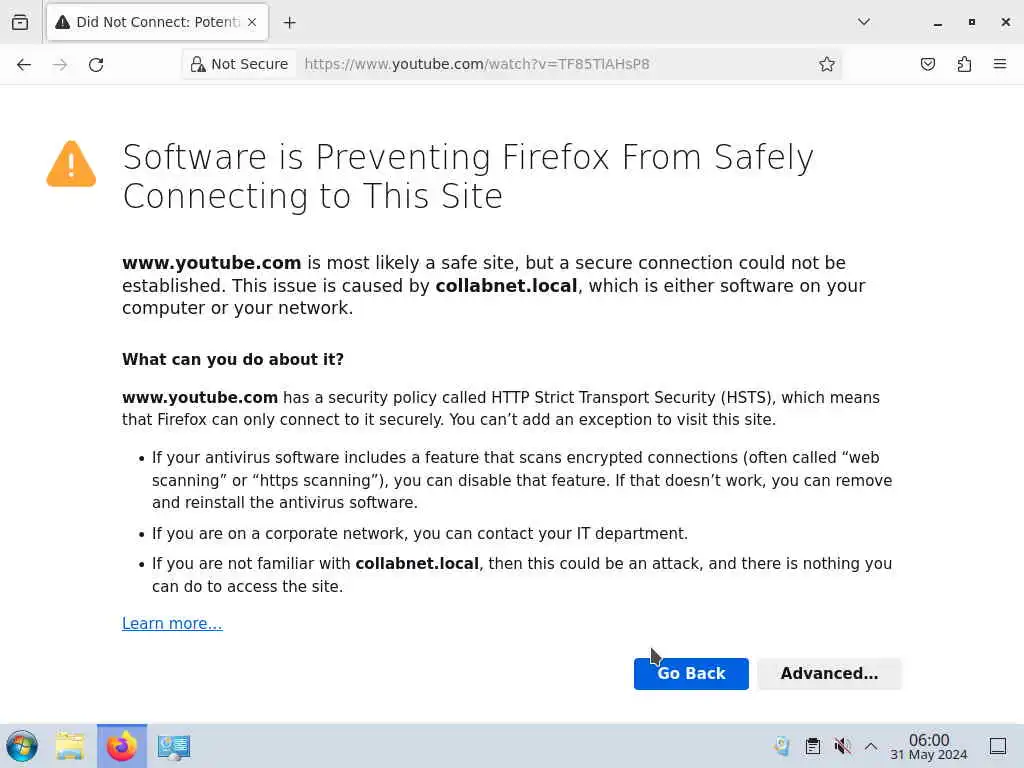Open a new tab
Viewport: 1024px width, 768px height.
pyautogui.click(x=289, y=22)
